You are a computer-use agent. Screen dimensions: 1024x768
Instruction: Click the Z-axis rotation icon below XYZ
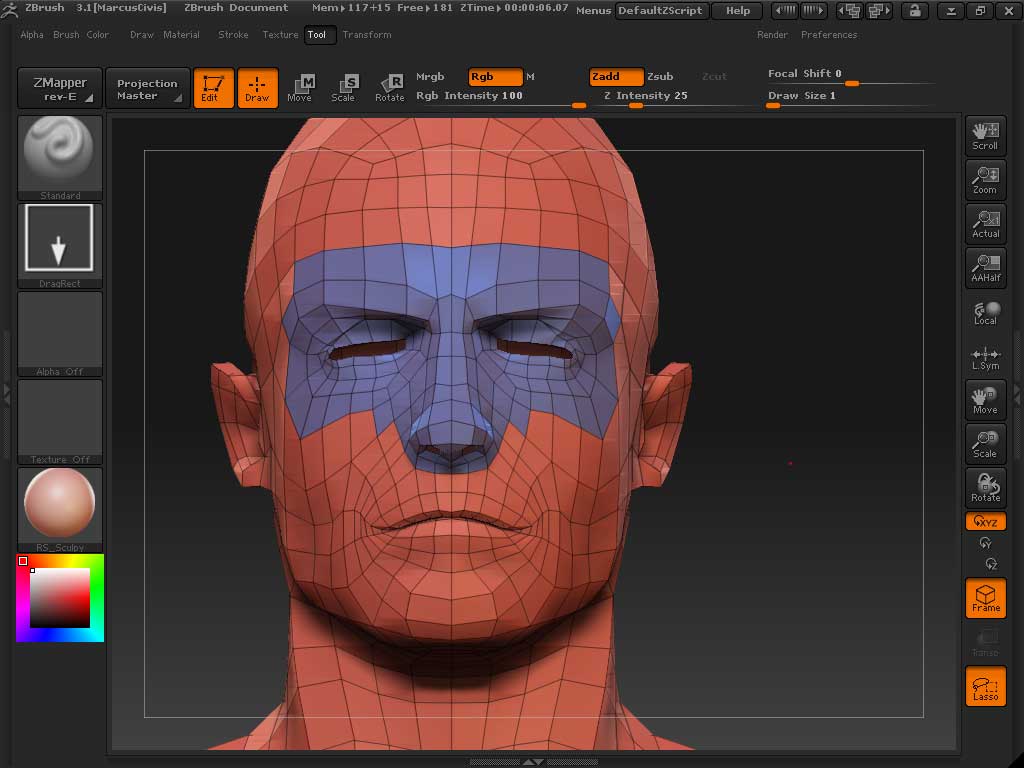(x=991, y=564)
